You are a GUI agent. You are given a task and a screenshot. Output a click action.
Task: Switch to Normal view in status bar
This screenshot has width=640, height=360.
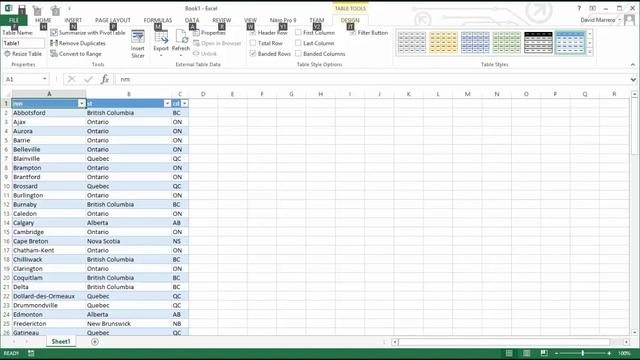click(x=509, y=353)
